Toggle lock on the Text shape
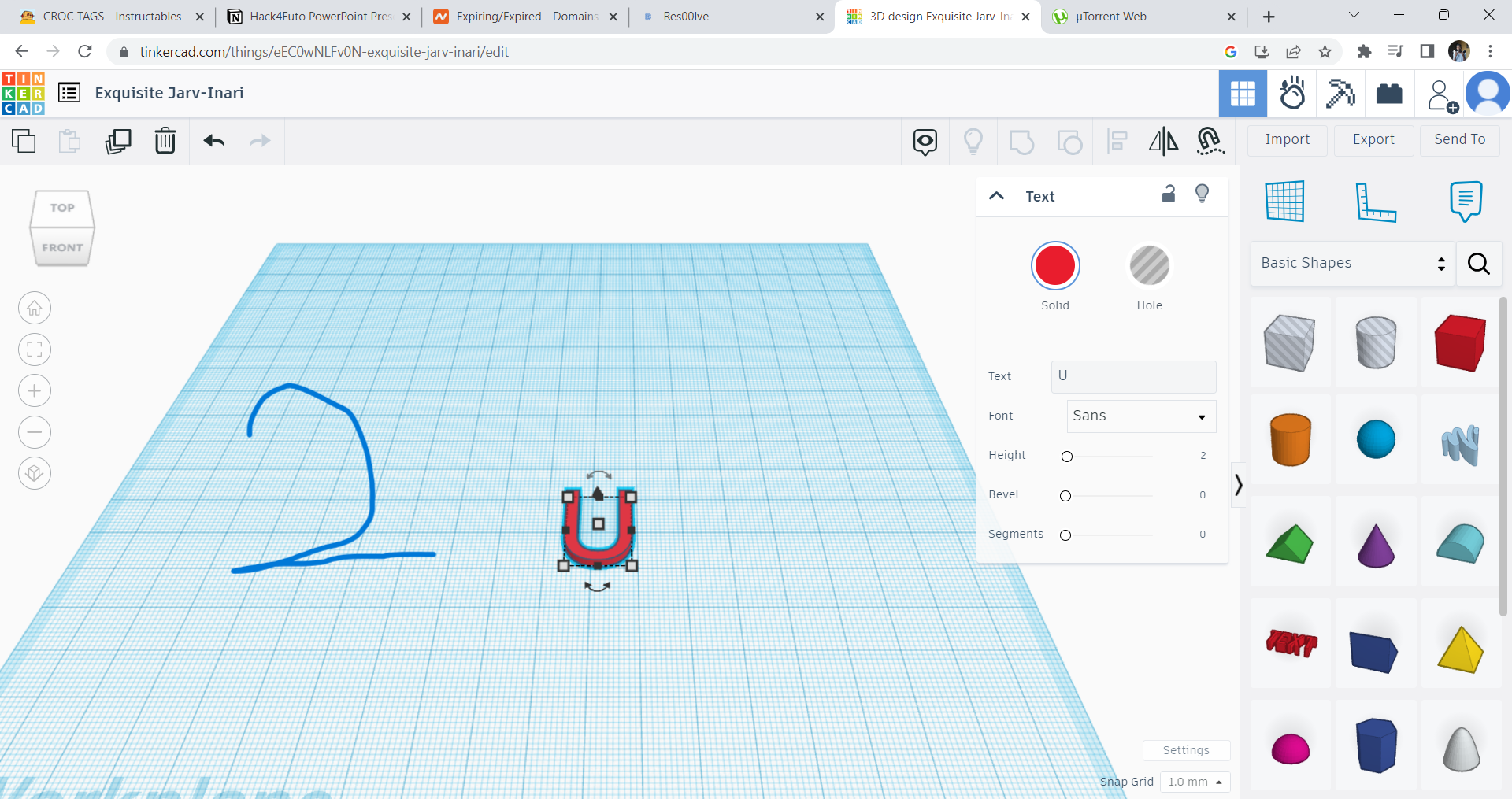 pyautogui.click(x=1169, y=194)
